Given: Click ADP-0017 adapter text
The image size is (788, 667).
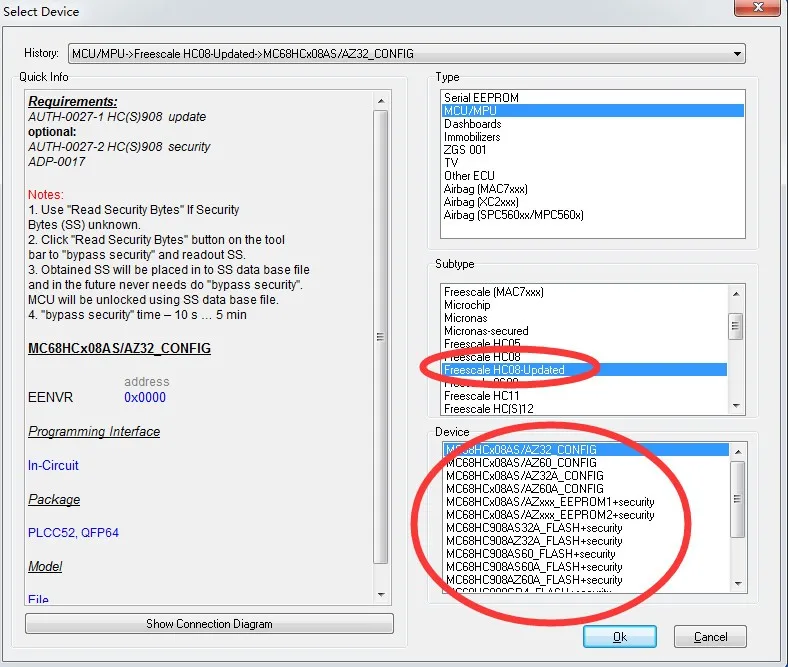Looking at the screenshot, I should [x=56, y=162].
